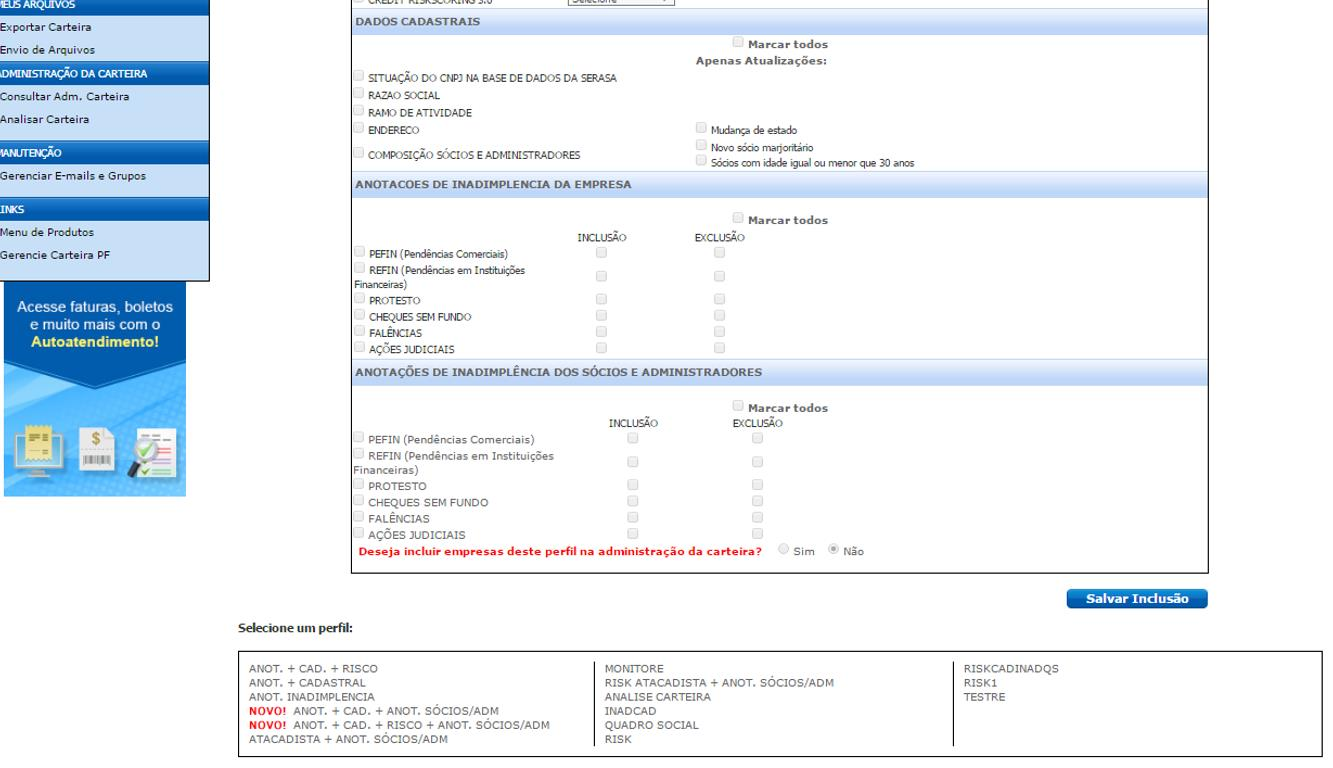
Task: Open Analisar Carteira in the sidebar
Action: click(x=45, y=119)
